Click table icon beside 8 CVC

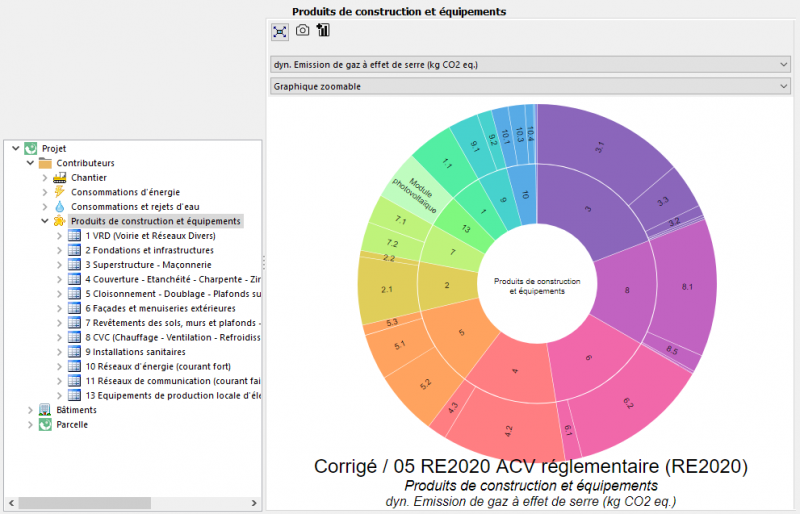pyautogui.click(x=74, y=337)
